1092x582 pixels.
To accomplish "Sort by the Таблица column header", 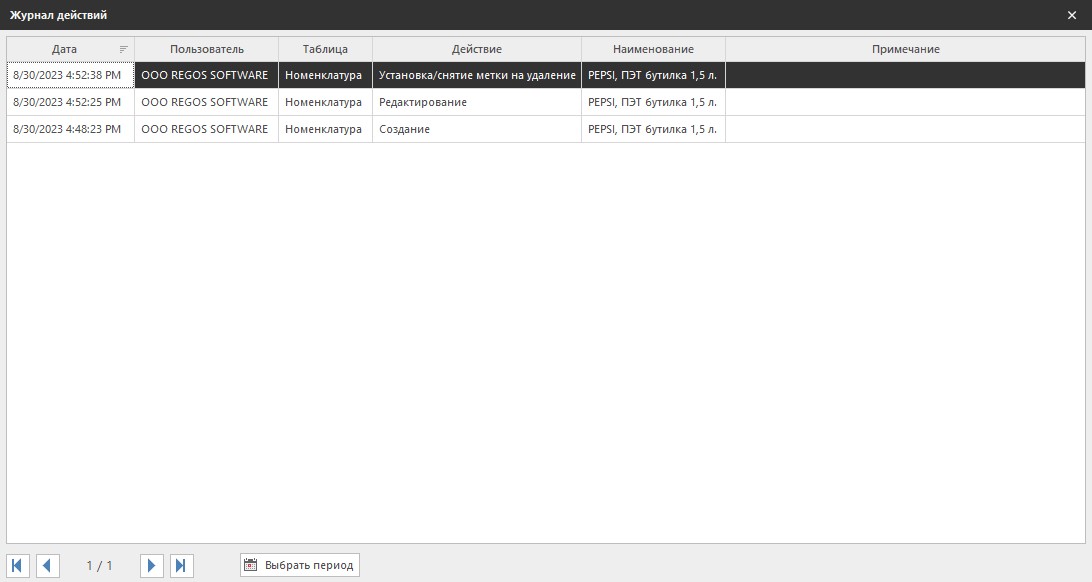I will [x=325, y=49].
